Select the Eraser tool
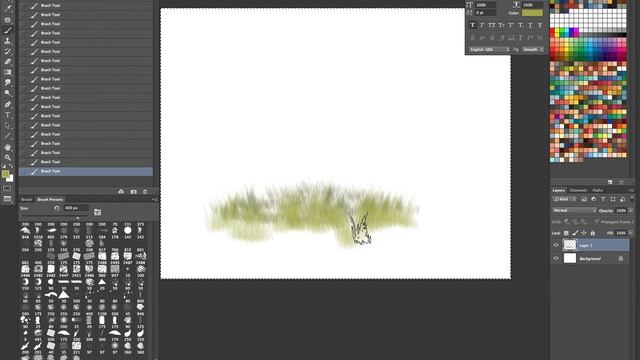 [7, 62]
